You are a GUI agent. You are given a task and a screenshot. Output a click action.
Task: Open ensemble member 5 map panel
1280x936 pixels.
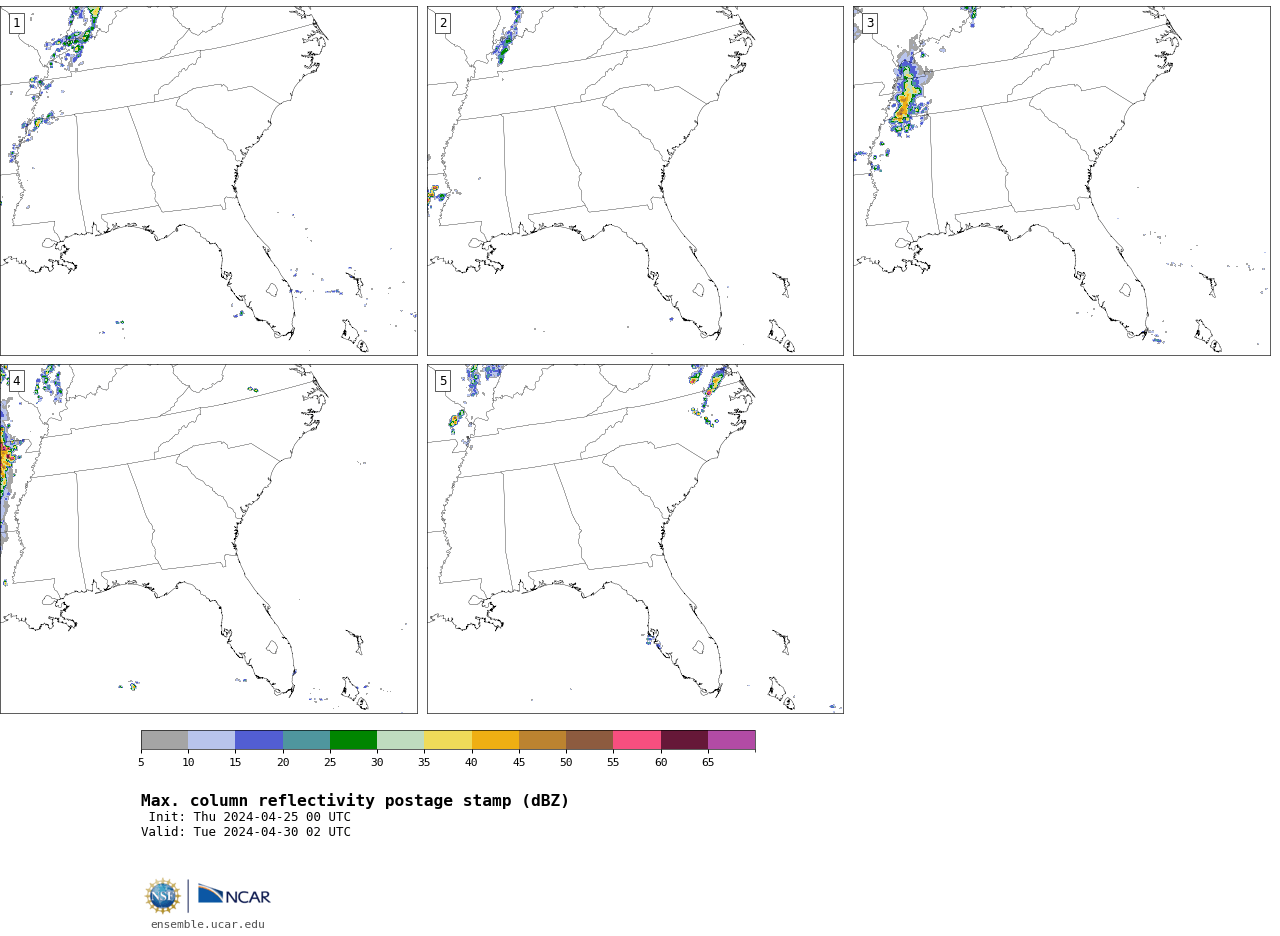pos(635,539)
